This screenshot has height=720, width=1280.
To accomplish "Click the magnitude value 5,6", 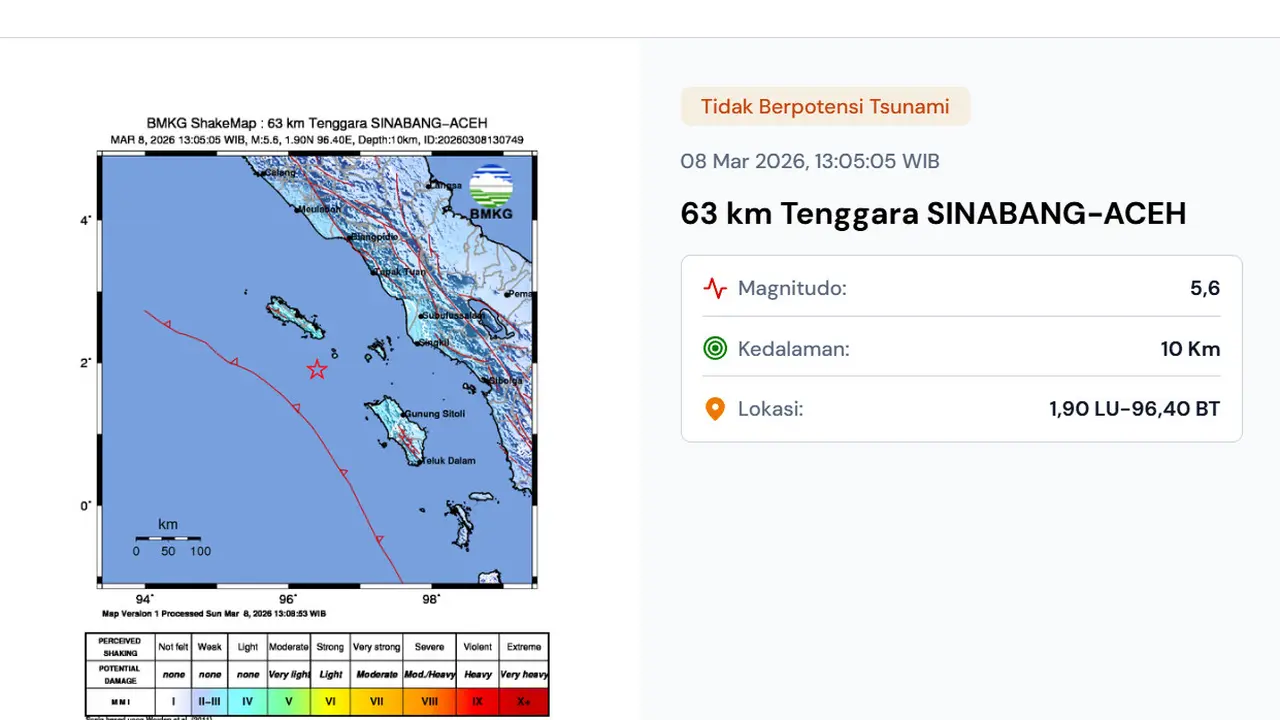I will pyautogui.click(x=1205, y=288).
